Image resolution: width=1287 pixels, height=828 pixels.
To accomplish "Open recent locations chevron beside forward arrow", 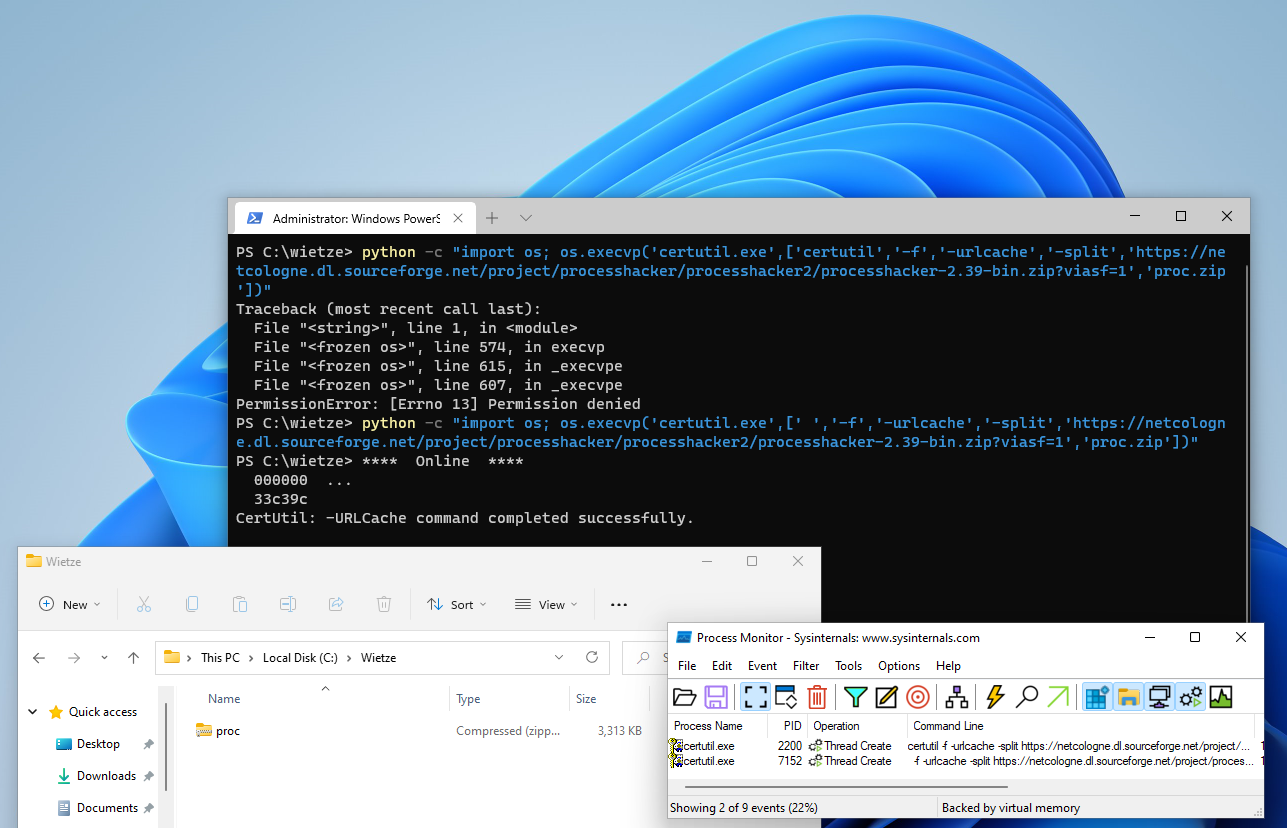I will click(104, 658).
